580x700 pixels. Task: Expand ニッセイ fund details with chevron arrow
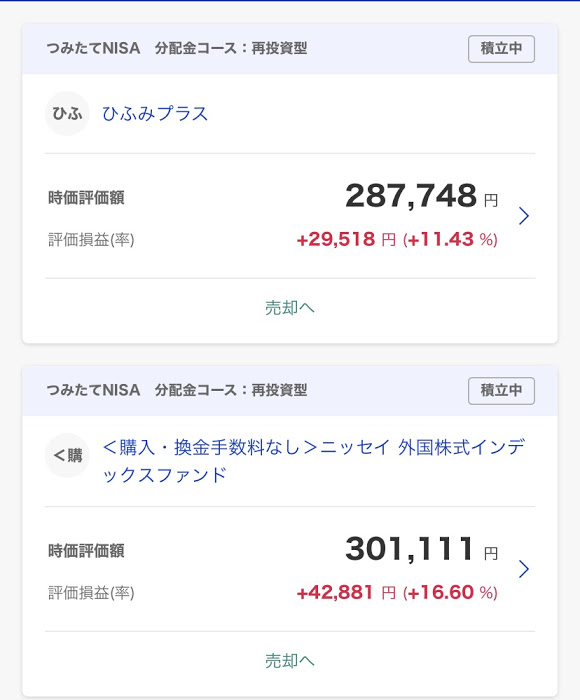click(x=524, y=569)
